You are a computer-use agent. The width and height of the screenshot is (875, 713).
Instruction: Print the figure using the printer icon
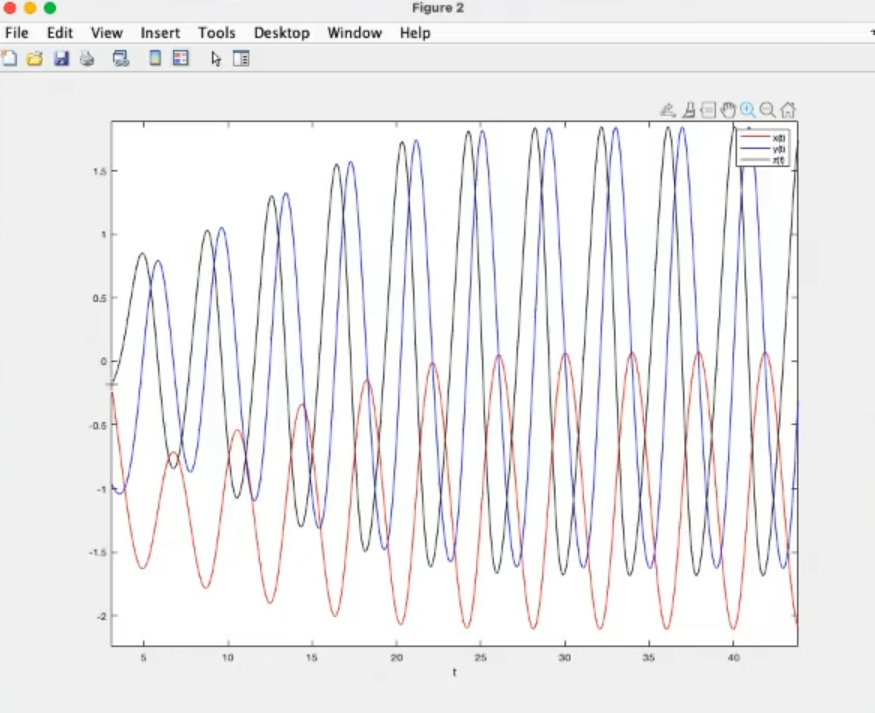click(87, 59)
